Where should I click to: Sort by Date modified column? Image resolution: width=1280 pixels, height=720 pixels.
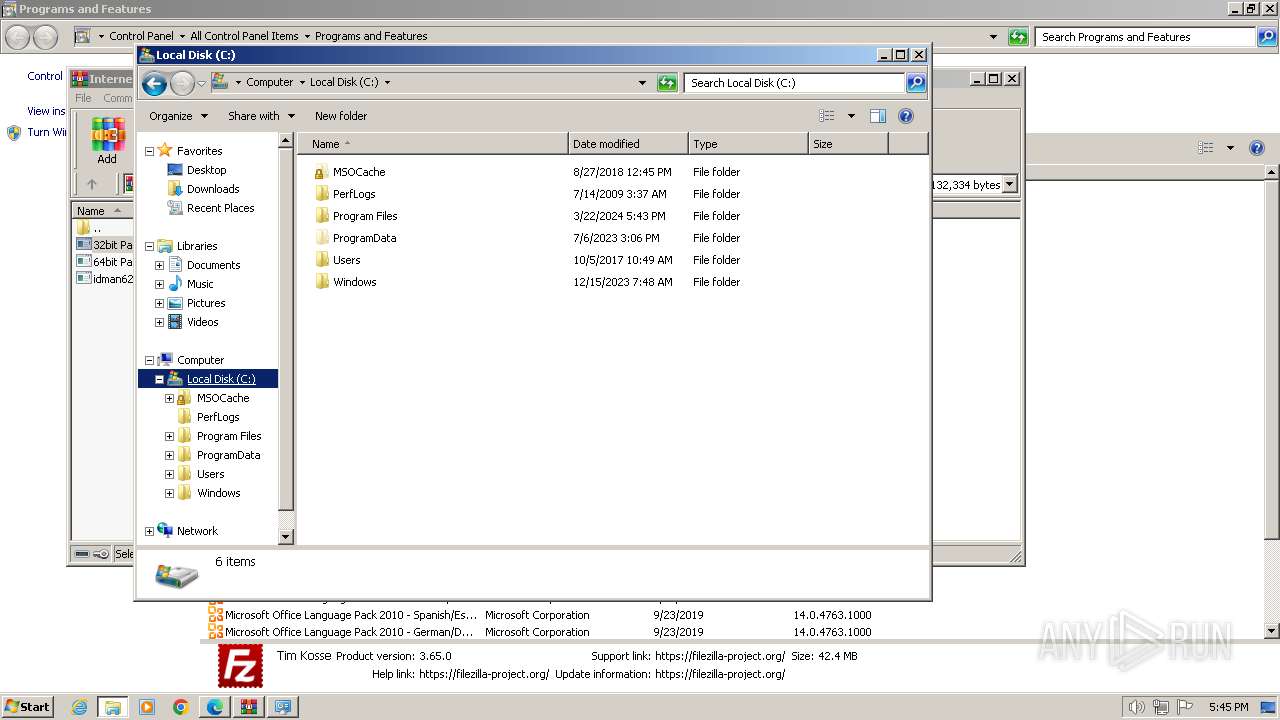click(x=628, y=144)
